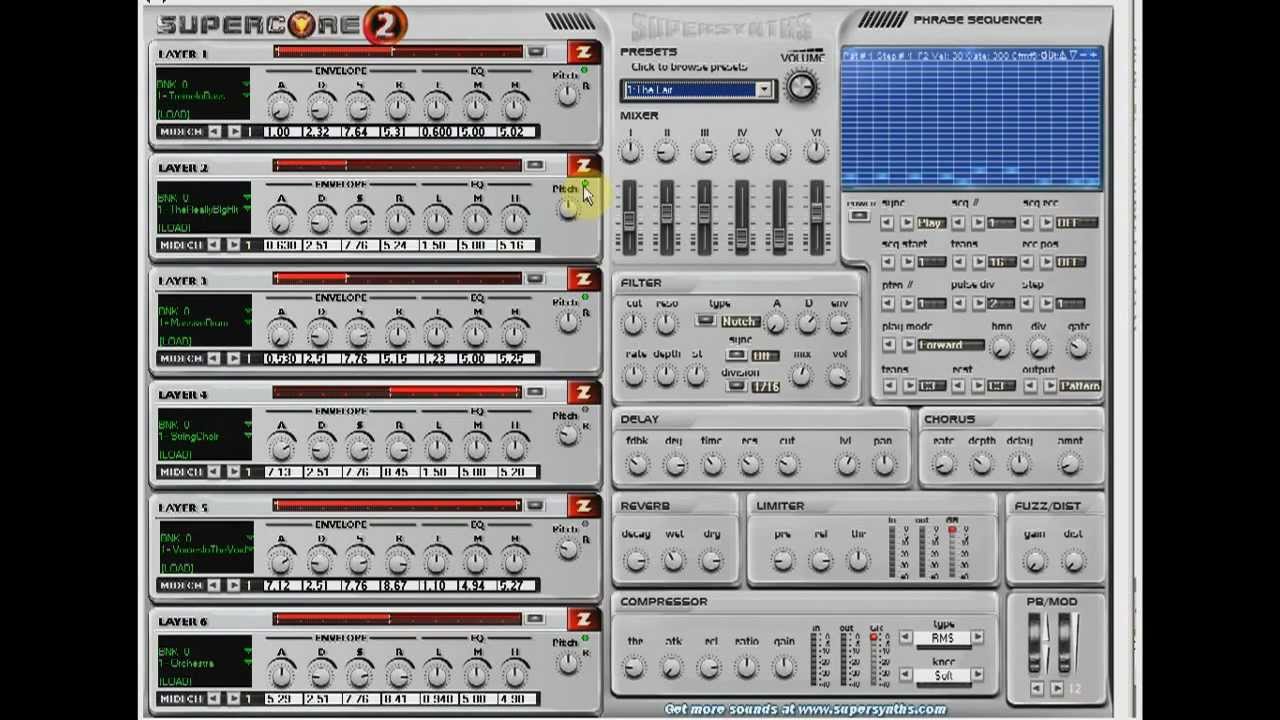The width and height of the screenshot is (1280, 720).
Task: Click the Layer 2 red Z button
Action: [583, 165]
